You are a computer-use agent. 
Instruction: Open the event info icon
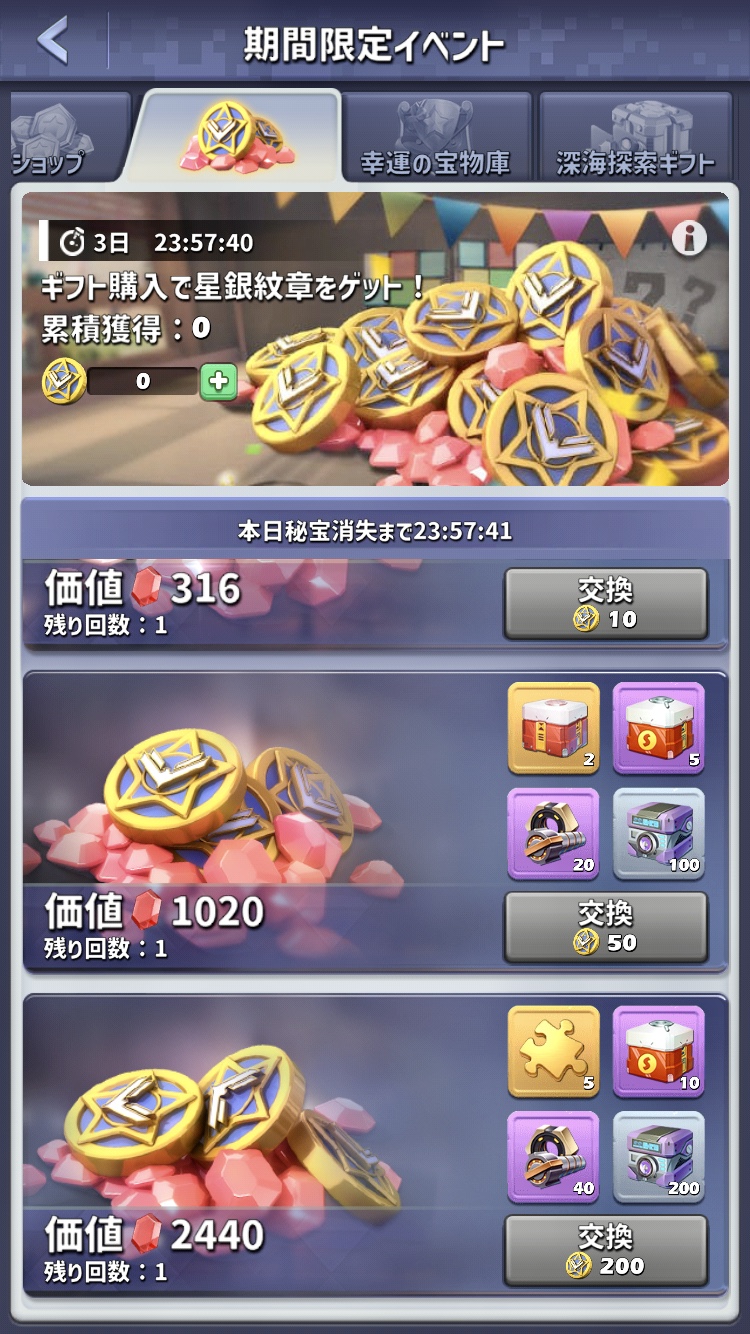pyautogui.click(x=688, y=237)
